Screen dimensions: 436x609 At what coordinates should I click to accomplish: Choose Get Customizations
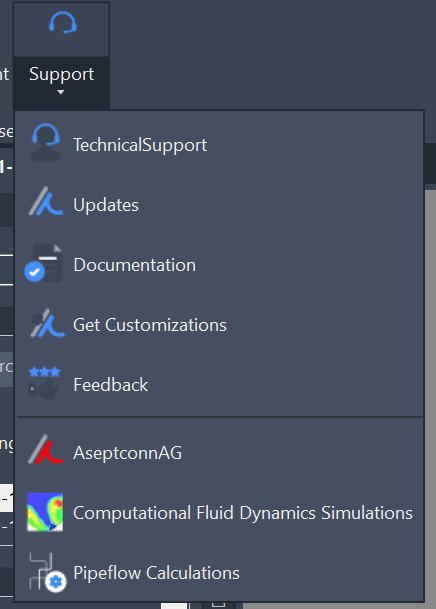point(219,325)
